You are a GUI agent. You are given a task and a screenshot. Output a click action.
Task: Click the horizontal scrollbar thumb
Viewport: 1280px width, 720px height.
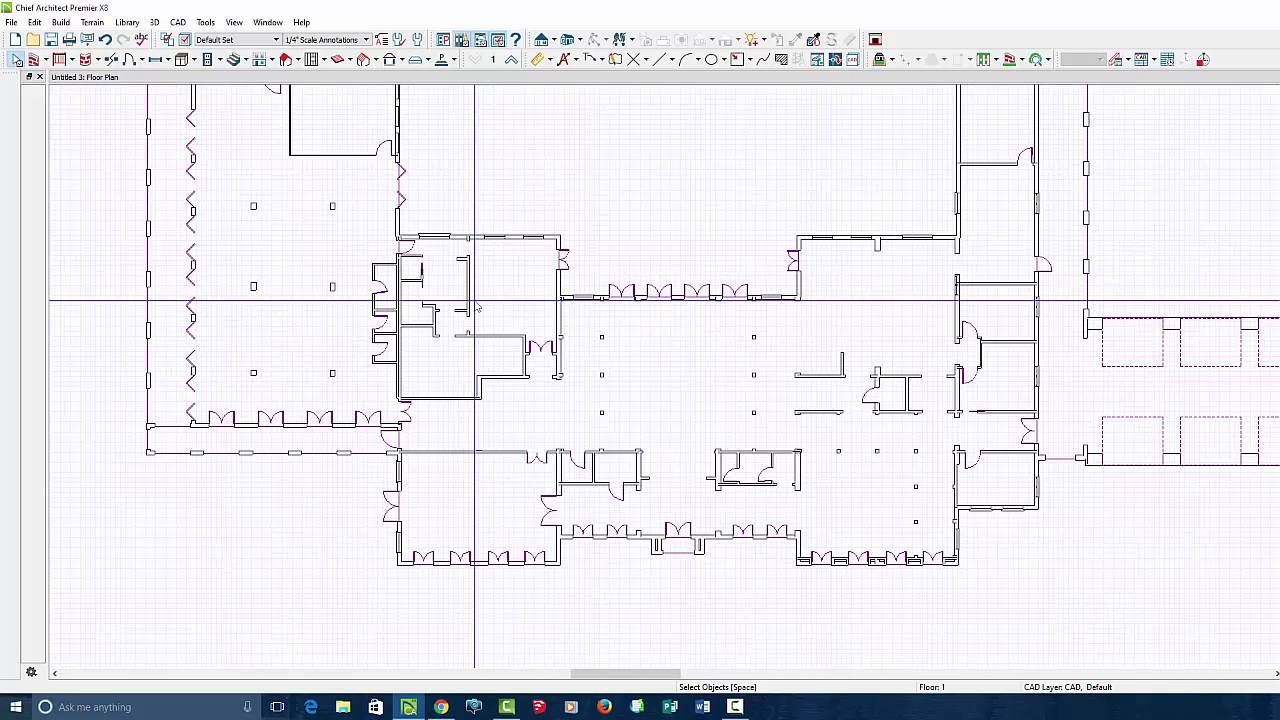coord(626,673)
